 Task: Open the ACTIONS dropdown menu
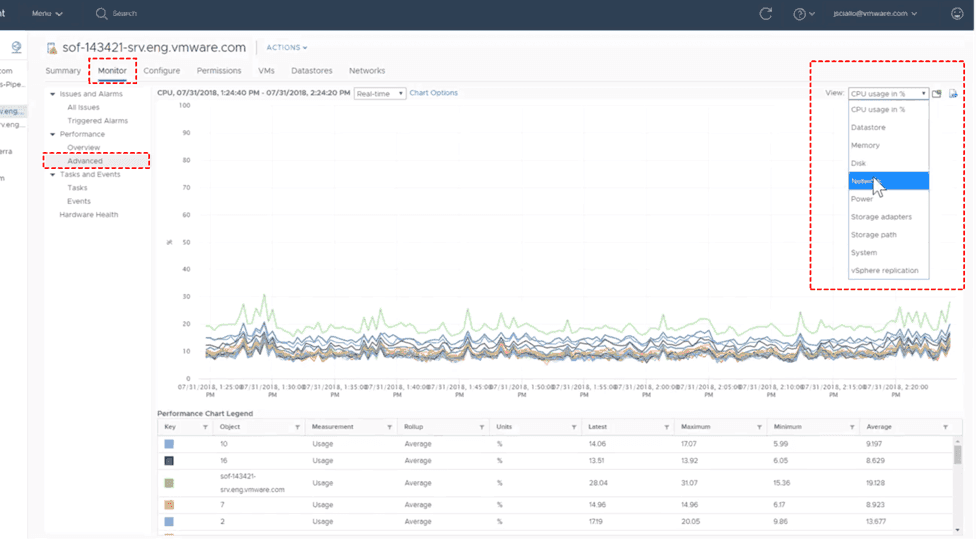point(287,47)
